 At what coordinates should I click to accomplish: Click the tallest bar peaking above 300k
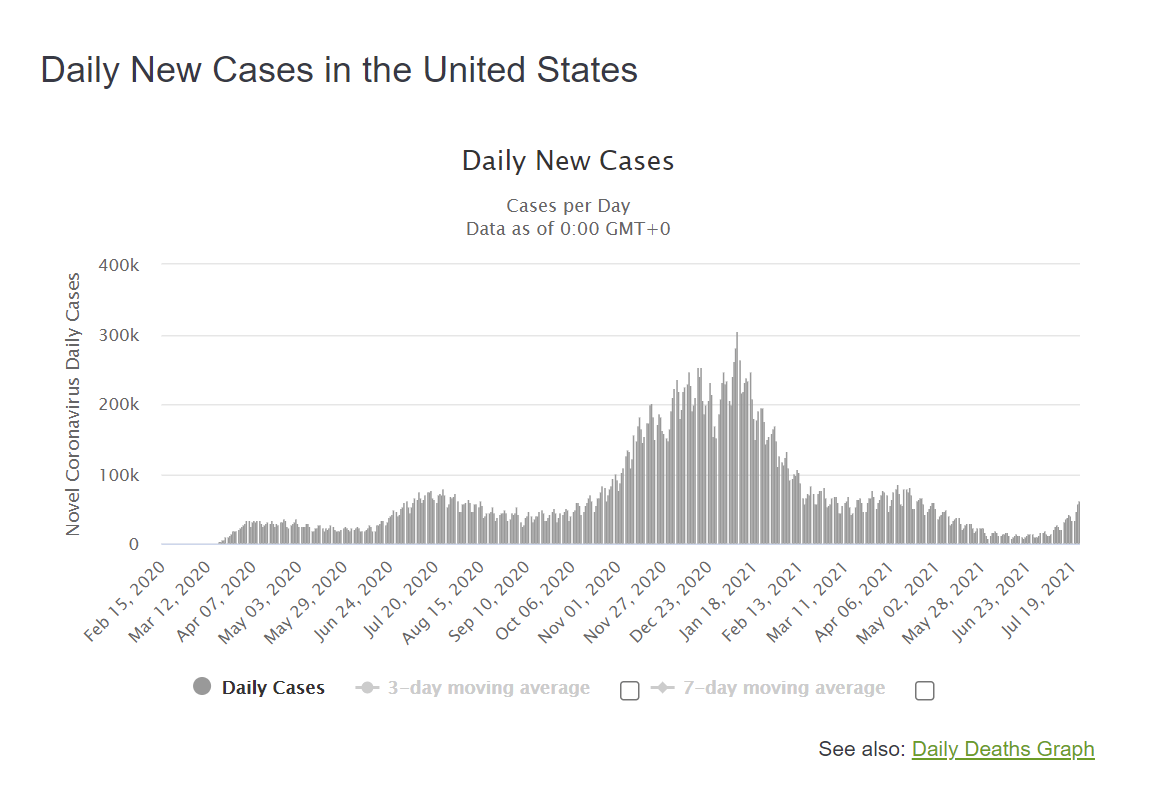pyautogui.click(x=737, y=438)
